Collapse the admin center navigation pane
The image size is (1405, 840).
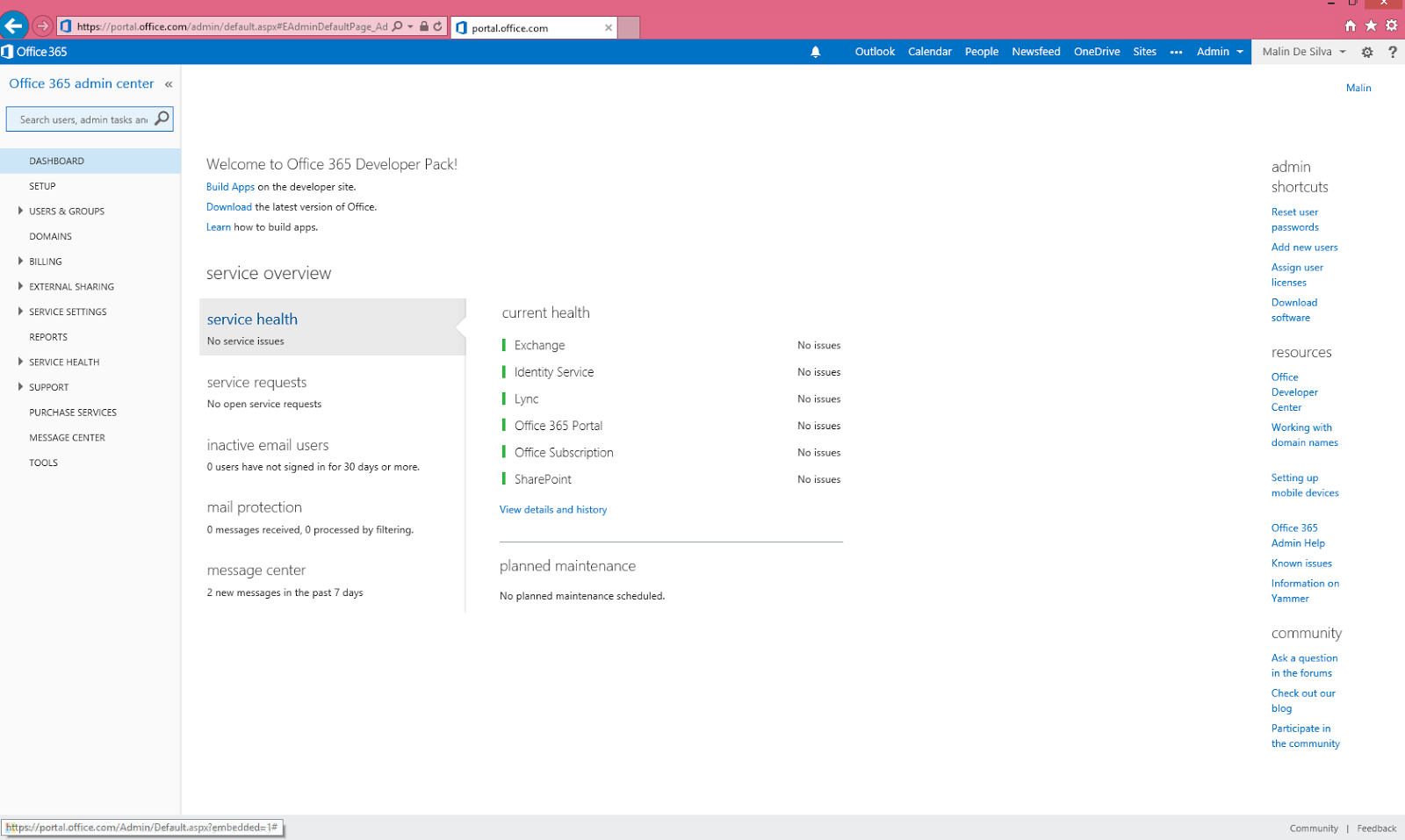pos(169,84)
